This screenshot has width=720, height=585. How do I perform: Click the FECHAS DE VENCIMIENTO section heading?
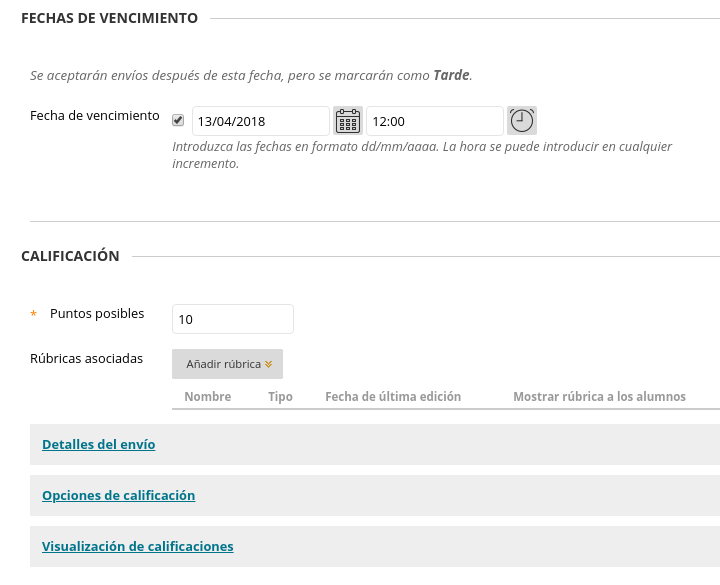point(109,18)
